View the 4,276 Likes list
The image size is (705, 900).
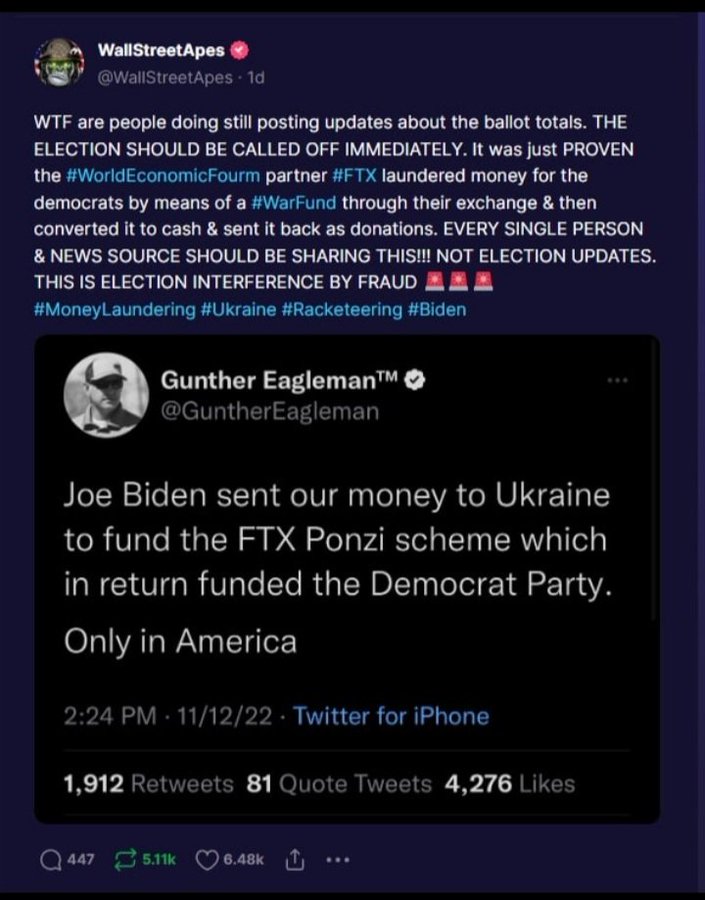[x=510, y=784]
